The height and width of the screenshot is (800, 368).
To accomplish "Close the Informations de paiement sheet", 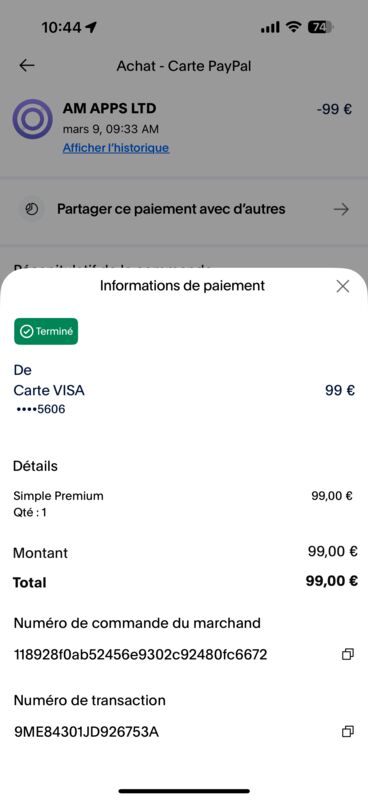I will pos(343,286).
